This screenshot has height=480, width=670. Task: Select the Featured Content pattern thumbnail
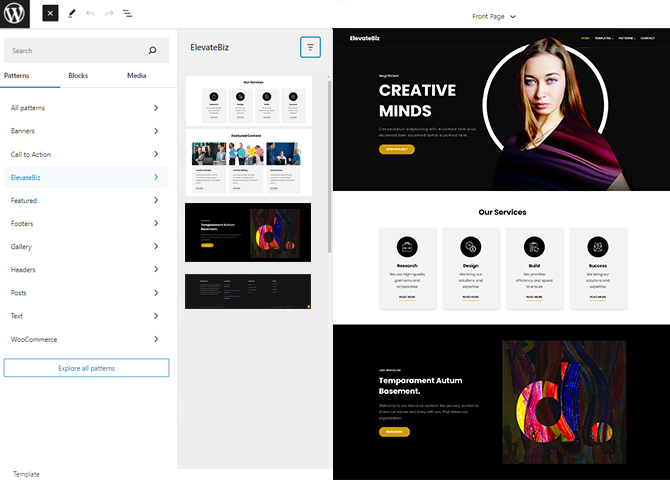point(248,162)
